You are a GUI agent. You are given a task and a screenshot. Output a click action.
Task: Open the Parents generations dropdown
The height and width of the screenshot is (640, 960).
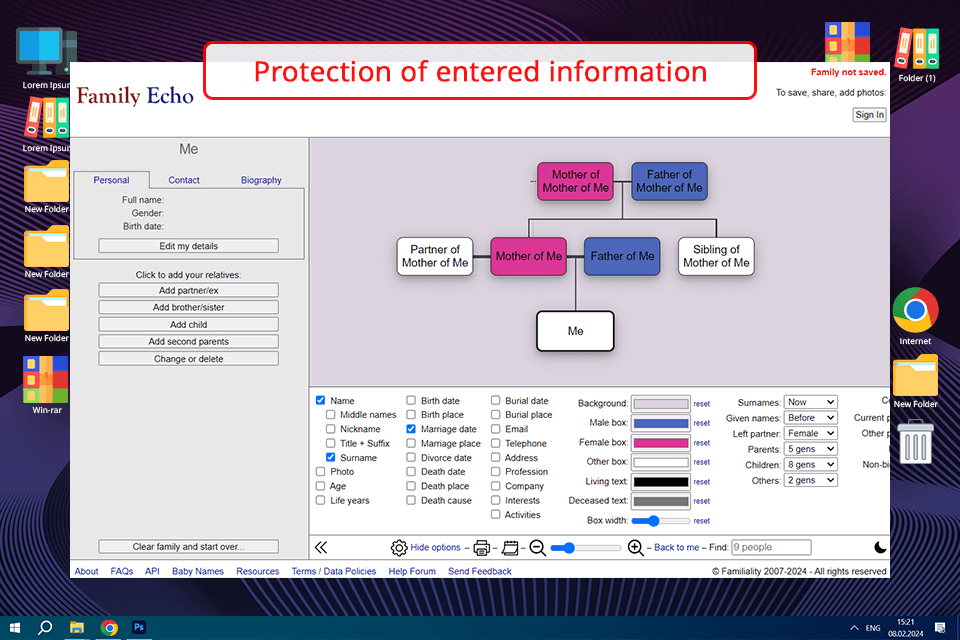[811, 449]
